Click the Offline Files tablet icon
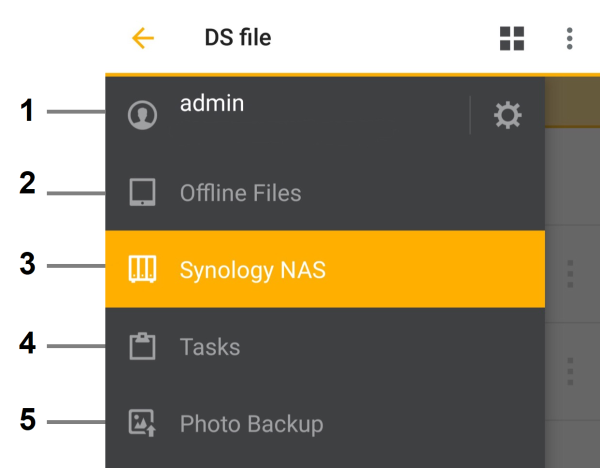600x468 pixels. [x=142, y=192]
